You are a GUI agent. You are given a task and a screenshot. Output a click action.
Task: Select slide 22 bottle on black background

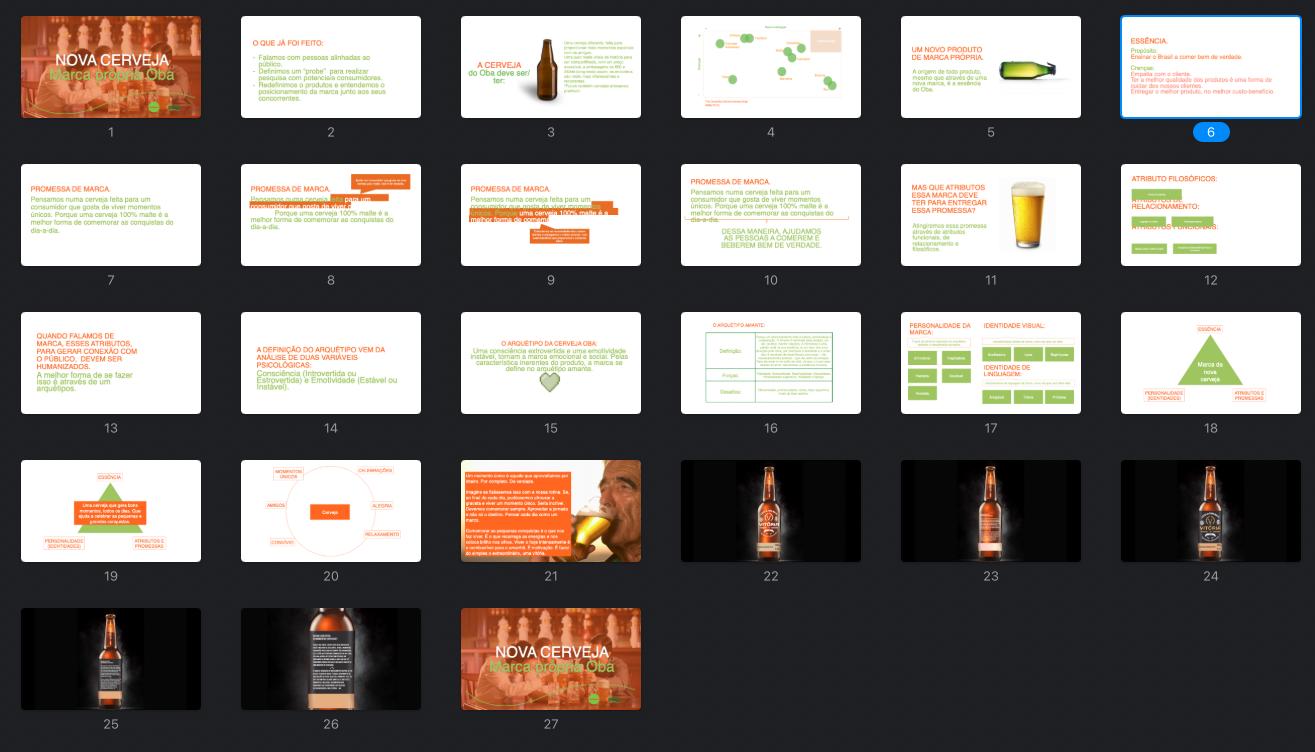coord(771,511)
